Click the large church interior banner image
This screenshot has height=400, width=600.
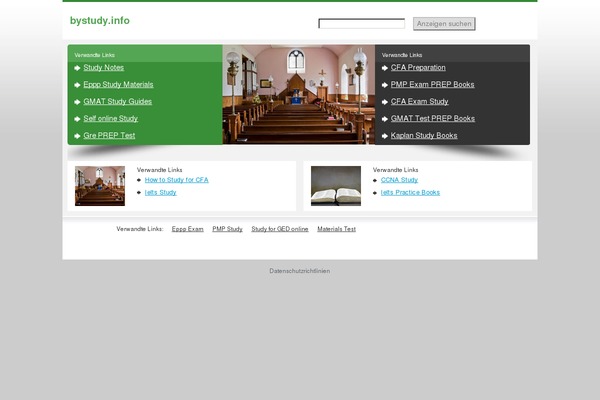tap(298, 95)
